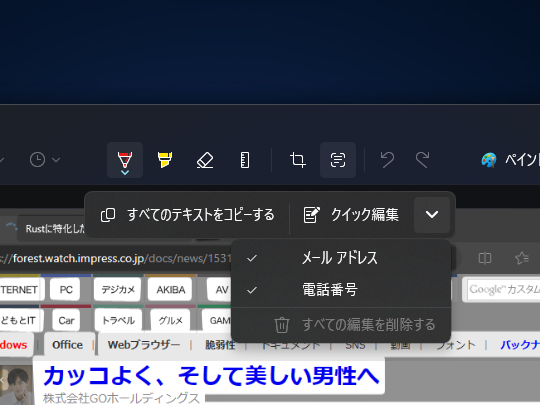
Task: Open the Webブラウザー navigation tab
Action: click(x=144, y=344)
